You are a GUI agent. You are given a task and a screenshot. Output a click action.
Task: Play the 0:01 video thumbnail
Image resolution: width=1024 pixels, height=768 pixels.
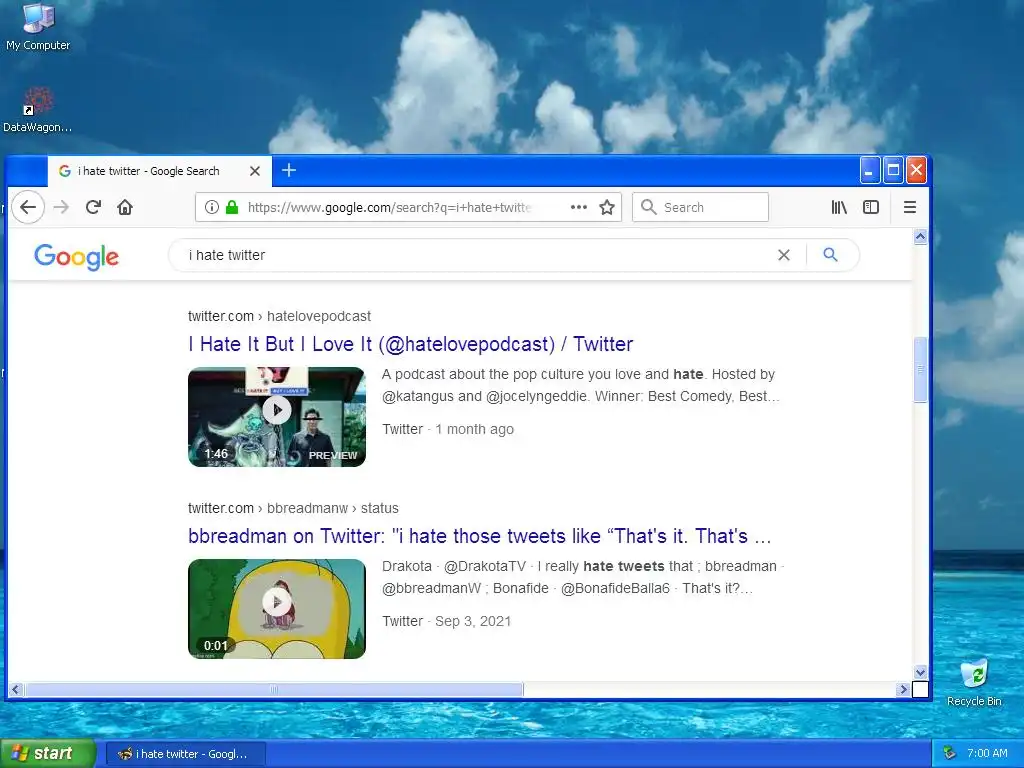277,609
